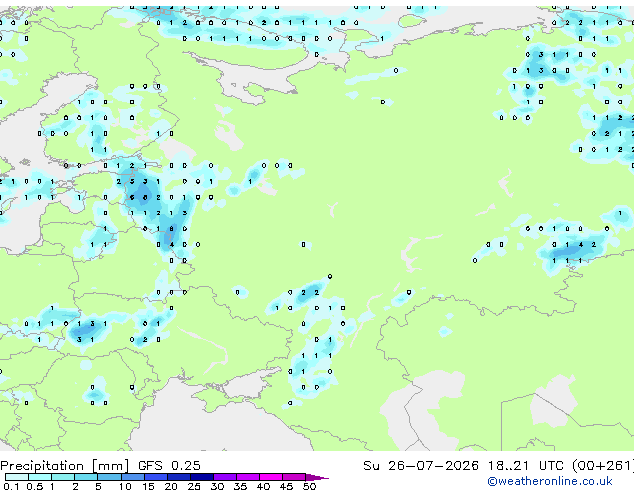This screenshot has height=490, width=634.
Task: Click the 20–25 mm dark blue swatch
Action: point(179,477)
